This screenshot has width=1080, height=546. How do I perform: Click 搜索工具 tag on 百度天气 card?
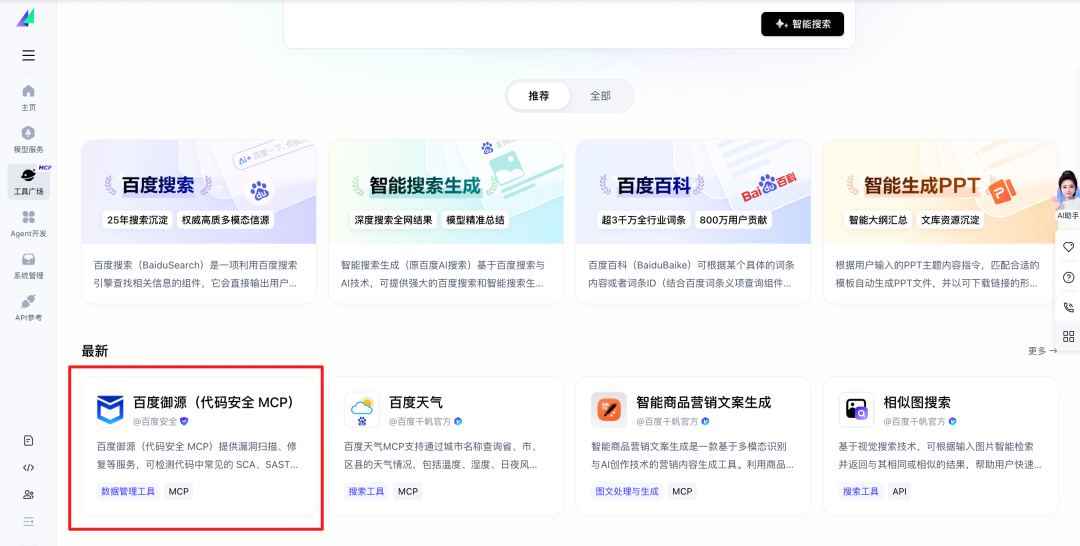[366, 492]
